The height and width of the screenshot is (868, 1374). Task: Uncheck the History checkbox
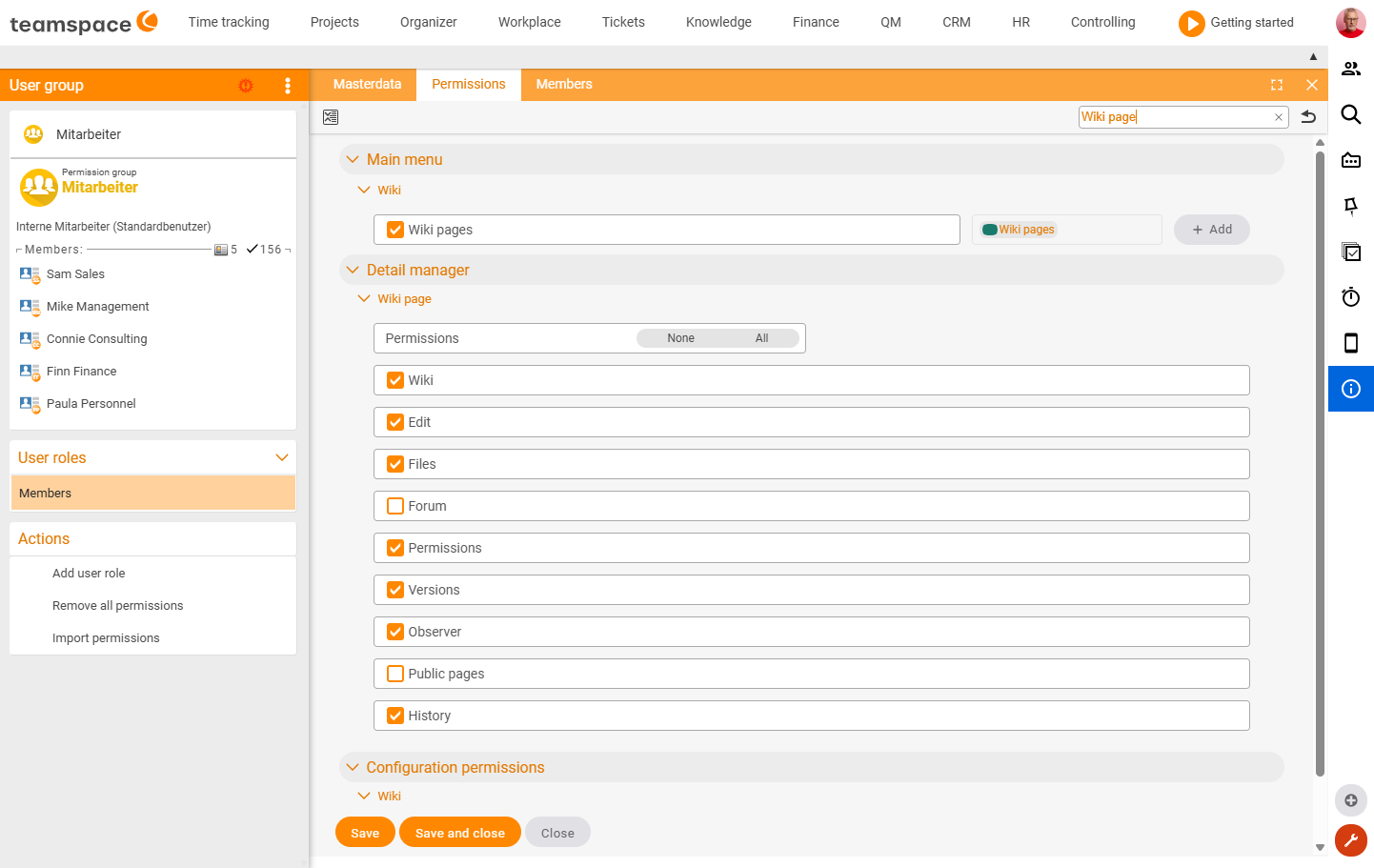395,716
